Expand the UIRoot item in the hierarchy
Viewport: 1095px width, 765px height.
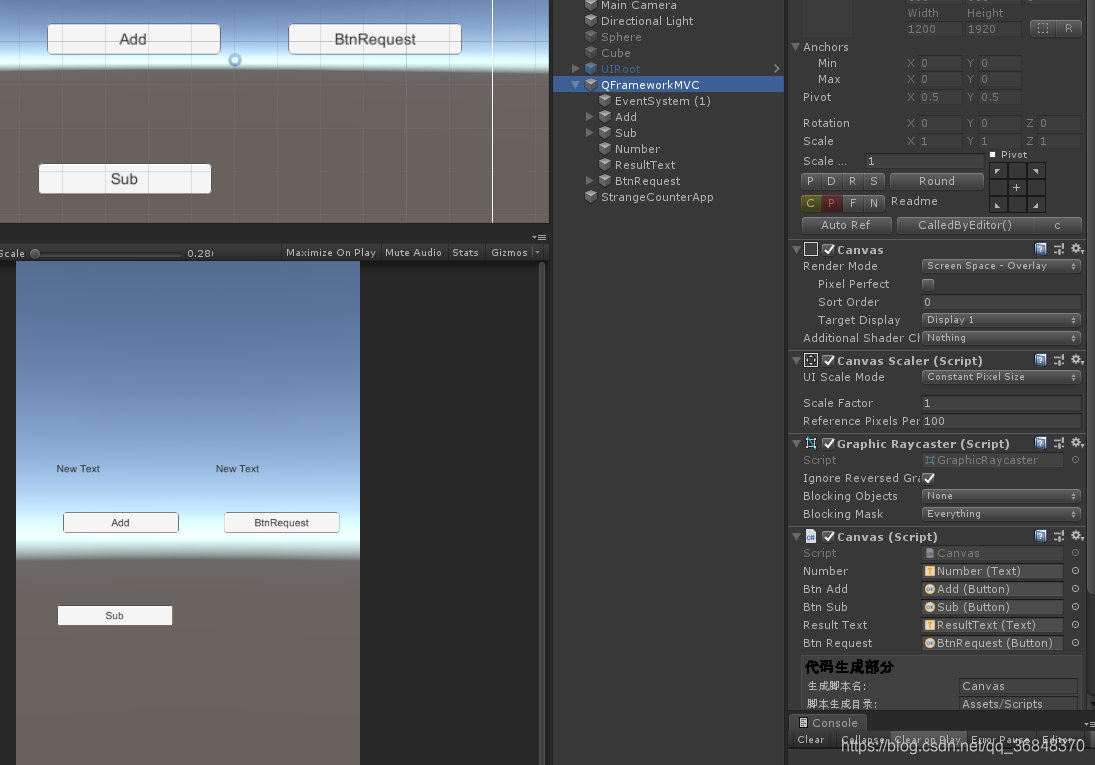[x=575, y=68]
